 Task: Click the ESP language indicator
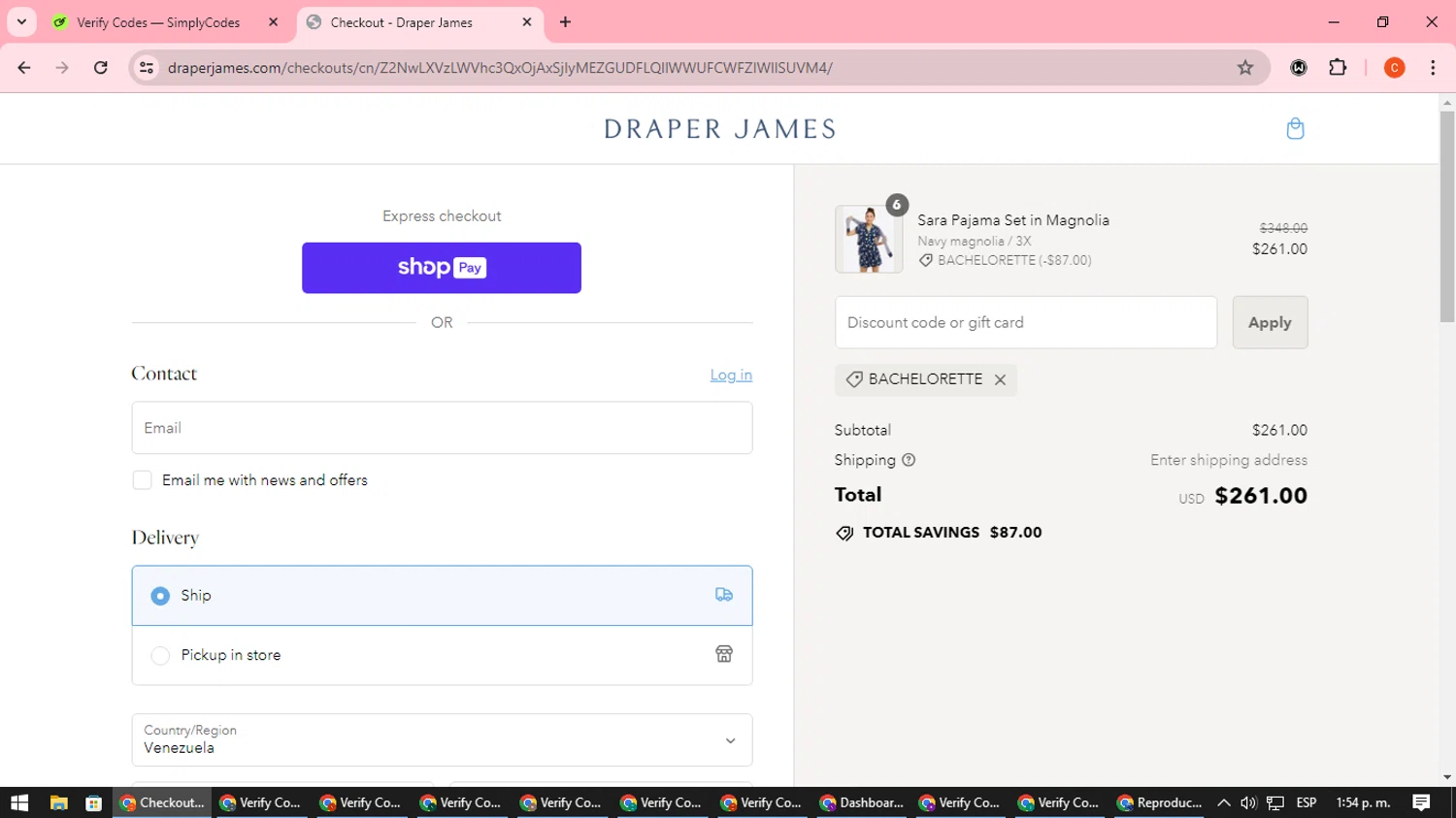(1307, 802)
